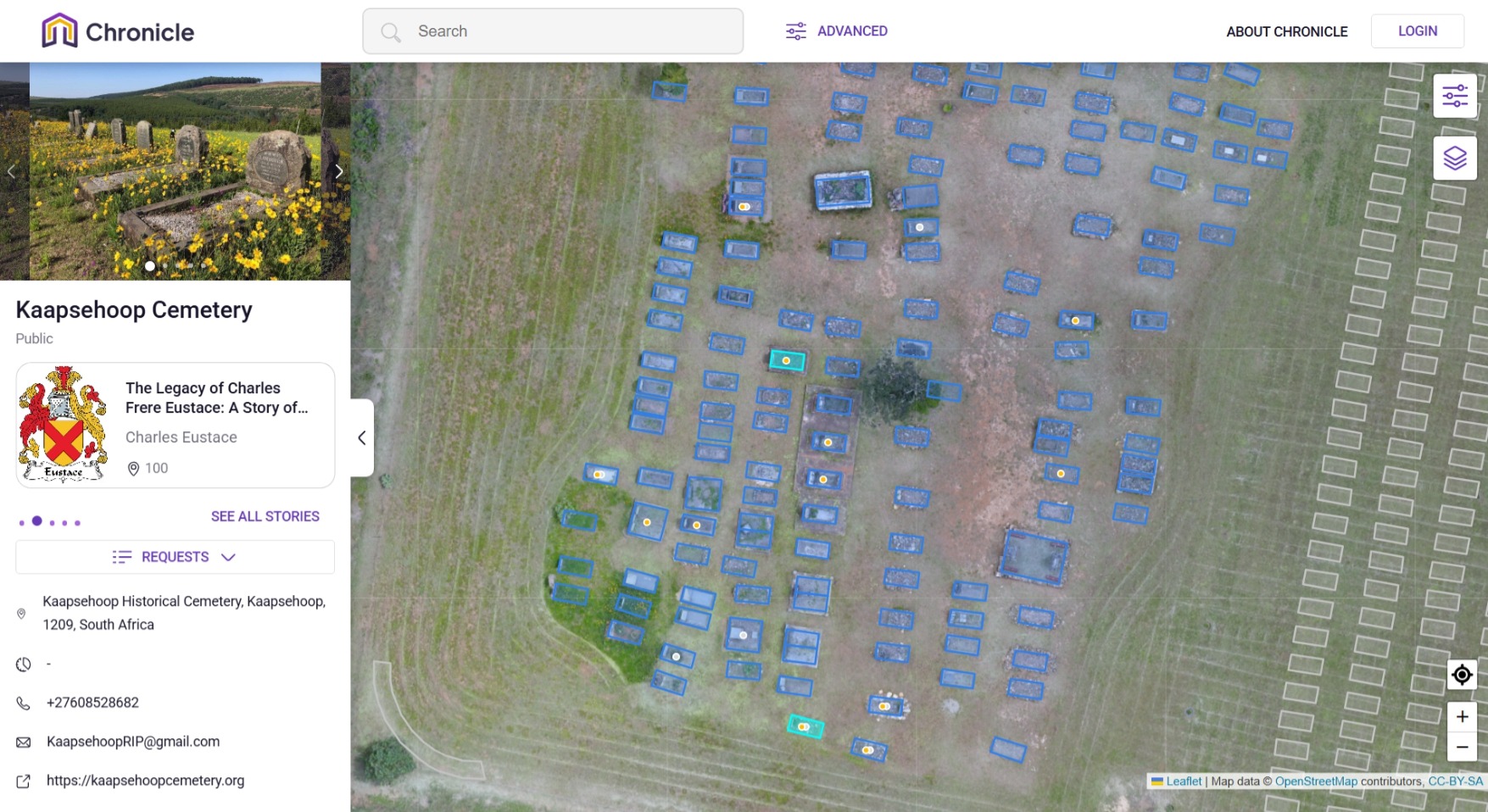
Task: Click the cemetery phone number icon
Action: (24, 704)
